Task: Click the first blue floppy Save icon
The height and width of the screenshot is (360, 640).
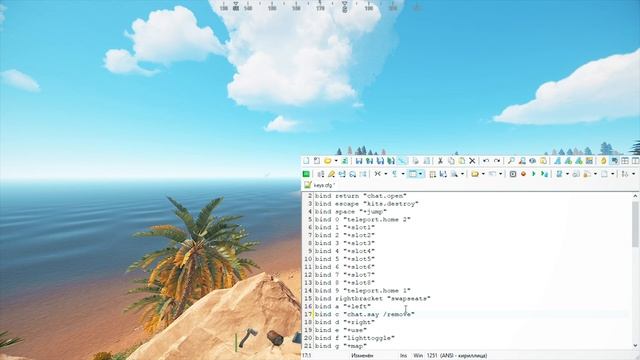Action: pyautogui.click(x=359, y=161)
